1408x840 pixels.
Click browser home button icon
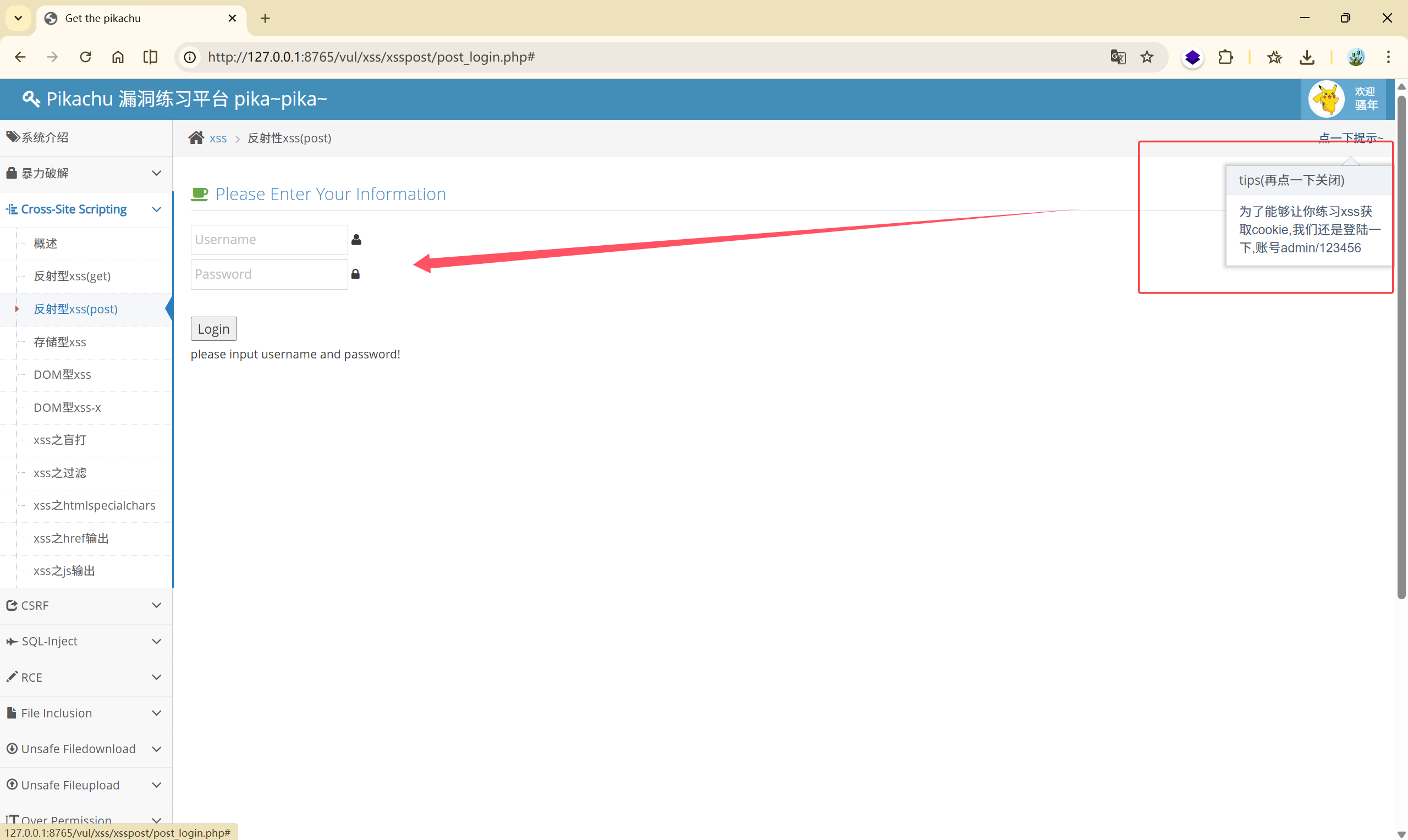coord(118,57)
